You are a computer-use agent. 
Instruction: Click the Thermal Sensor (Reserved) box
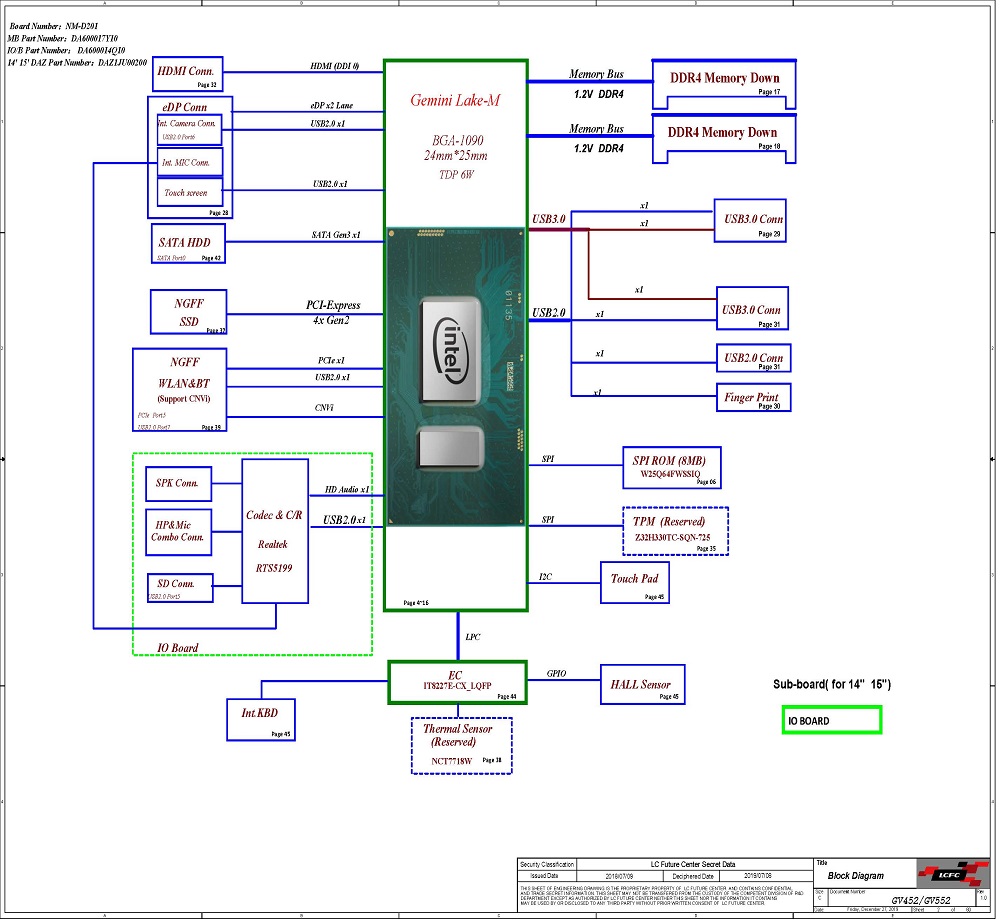click(x=462, y=746)
